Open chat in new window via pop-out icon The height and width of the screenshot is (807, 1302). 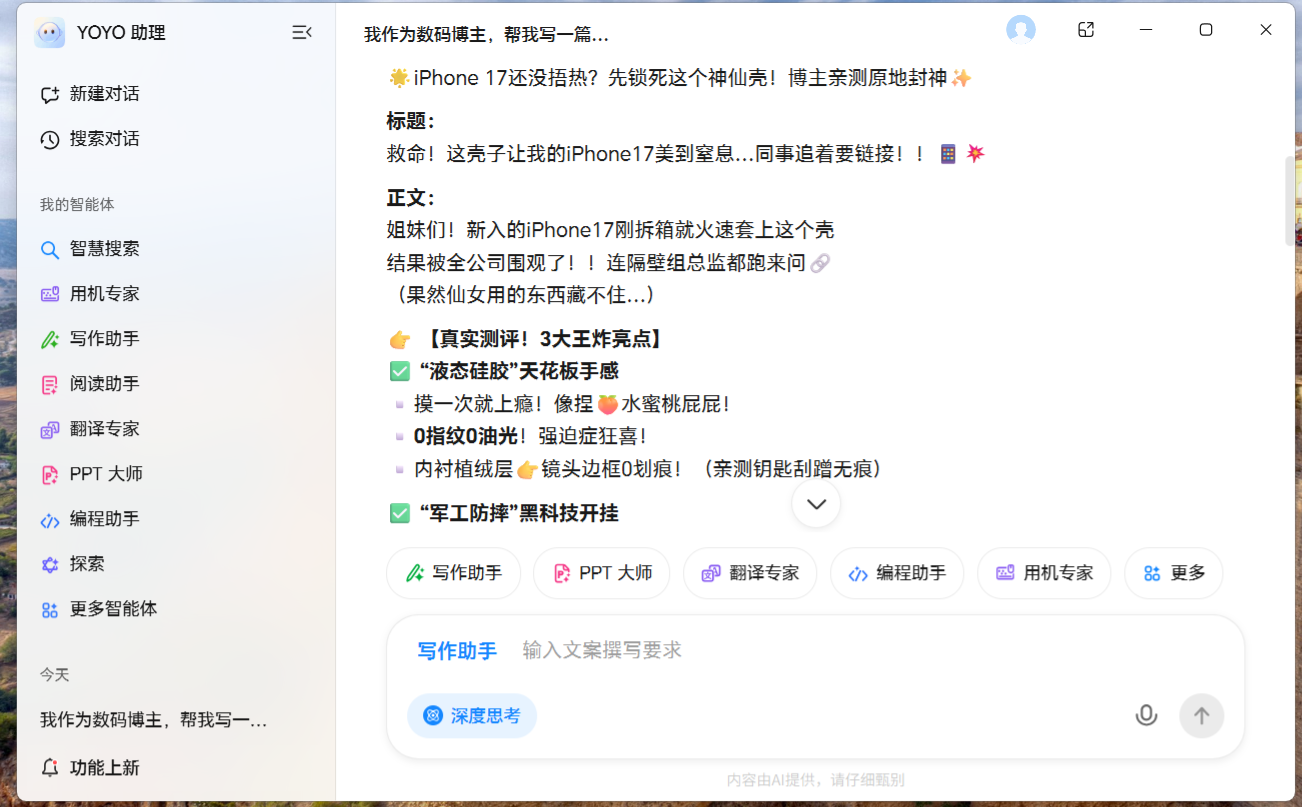[x=1085, y=30]
